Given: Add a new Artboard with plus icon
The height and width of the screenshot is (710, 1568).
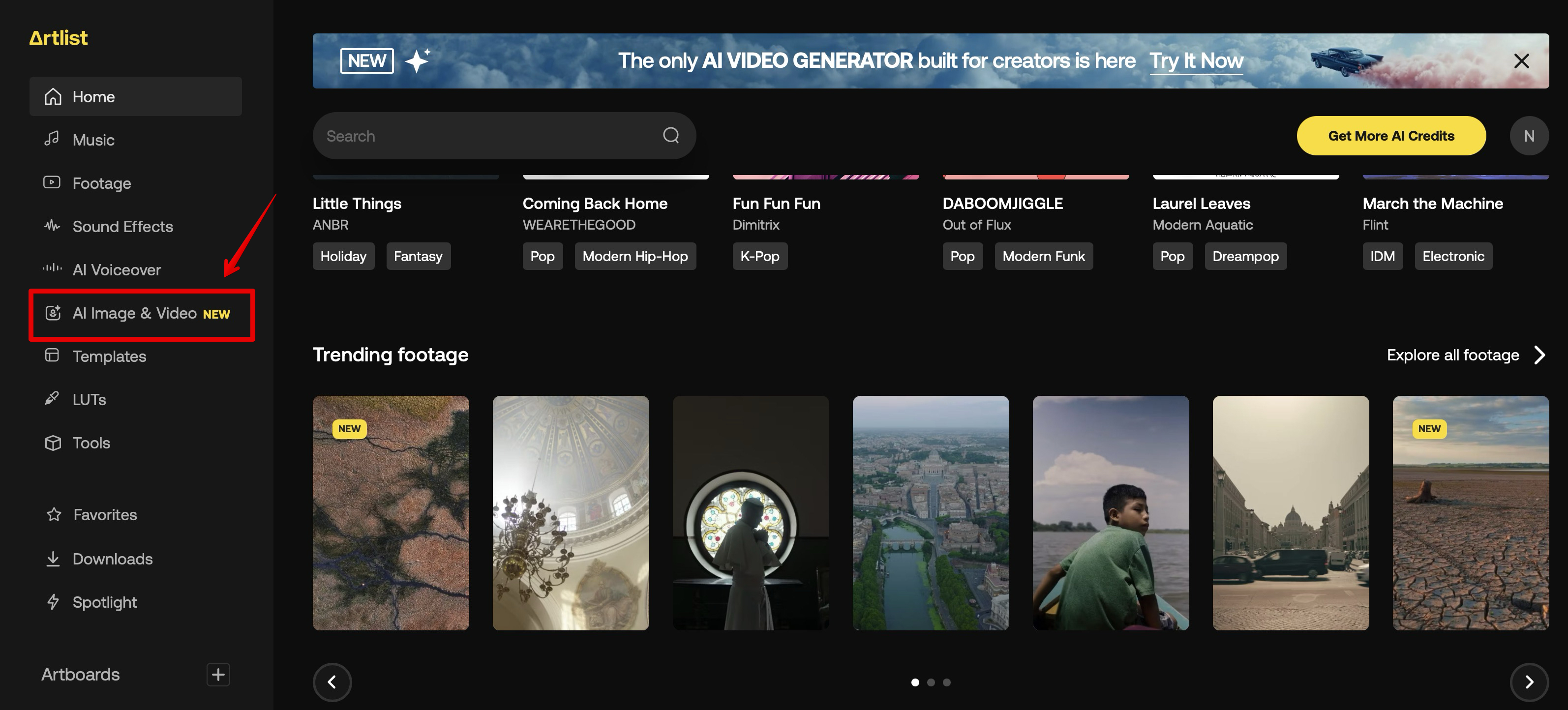Looking at the screenshot, I should coord(218,674).
